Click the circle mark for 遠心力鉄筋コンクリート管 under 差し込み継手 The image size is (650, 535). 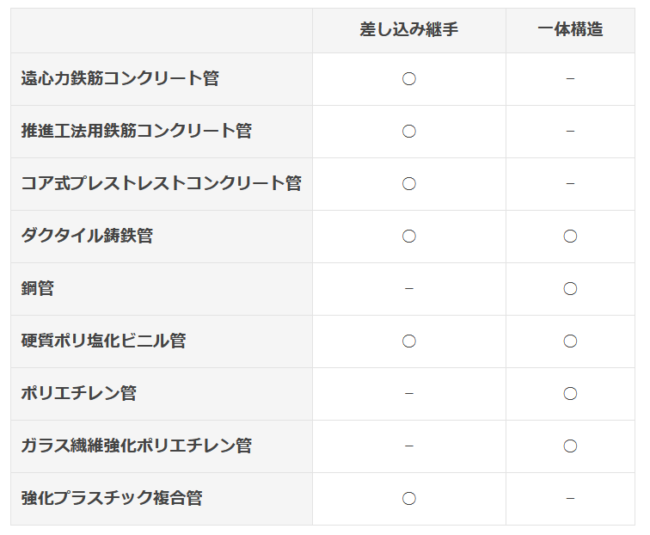pyautogui.click(x=409, y=79)
